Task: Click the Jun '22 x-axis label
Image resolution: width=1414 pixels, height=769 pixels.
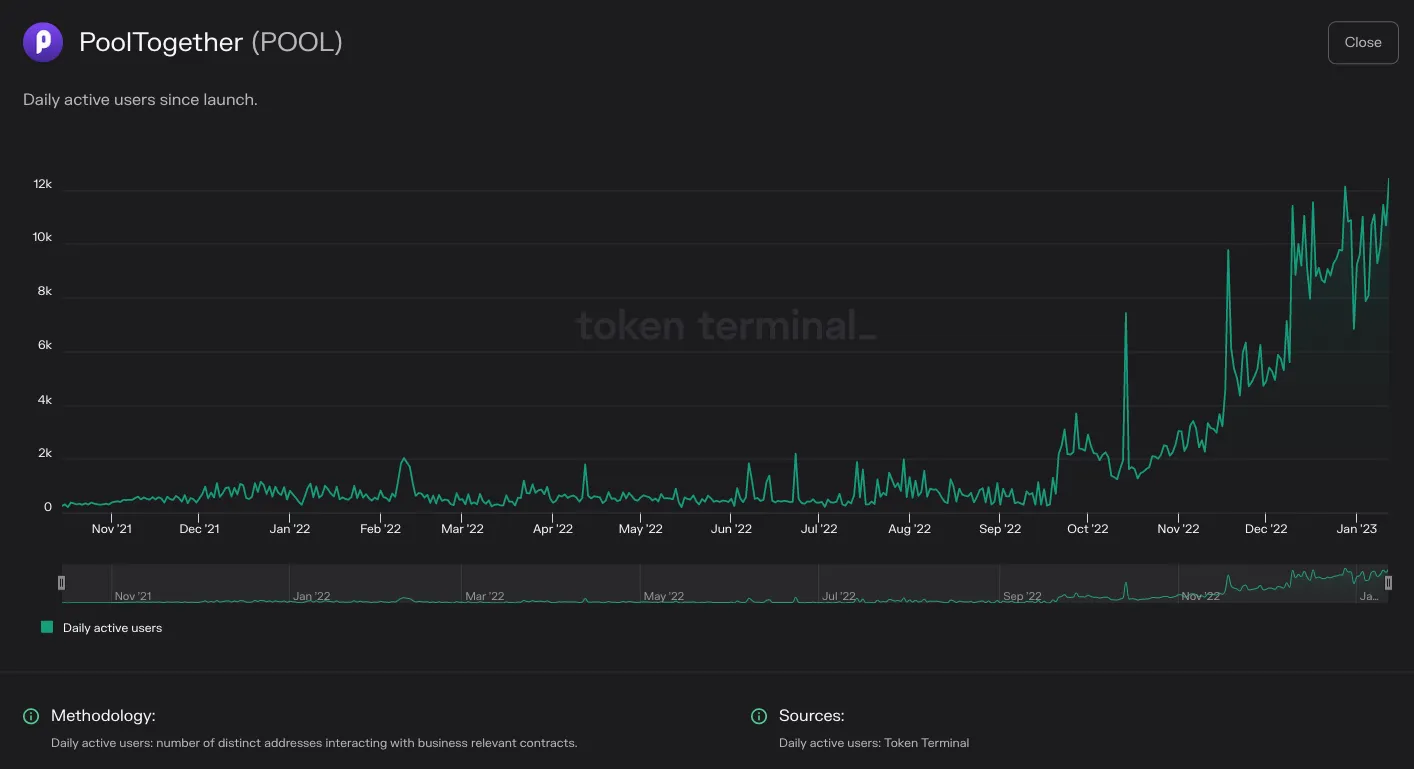Action: click(731, 529)
